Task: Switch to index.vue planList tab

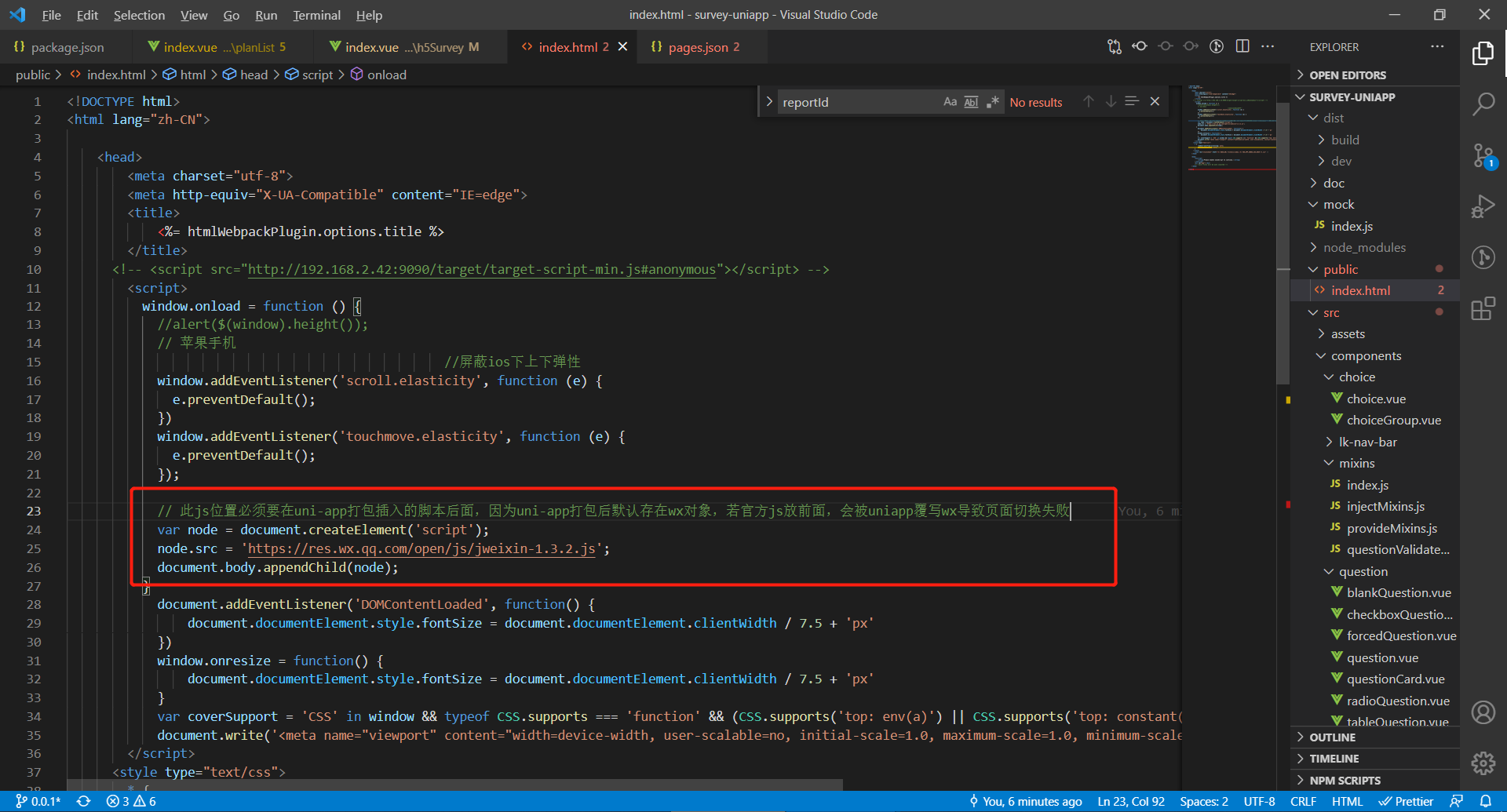Action: click(x=223, y=47)
